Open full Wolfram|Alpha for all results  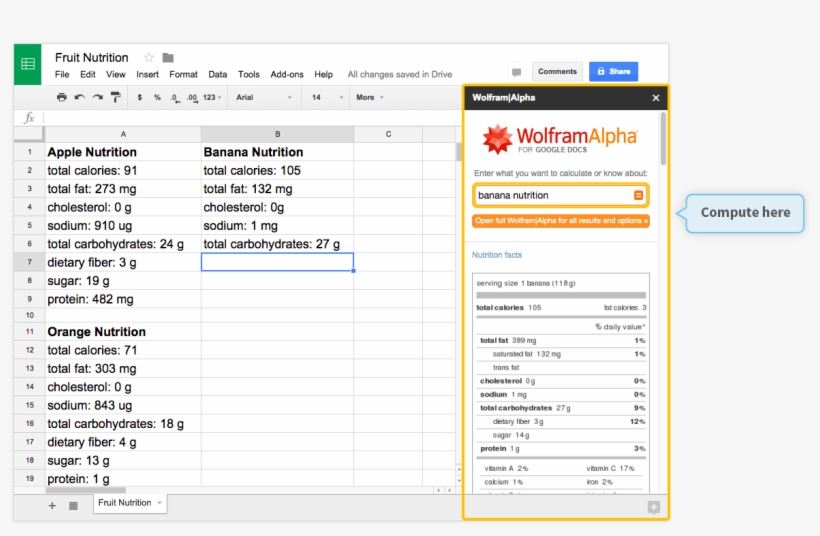tap(561, 221)
